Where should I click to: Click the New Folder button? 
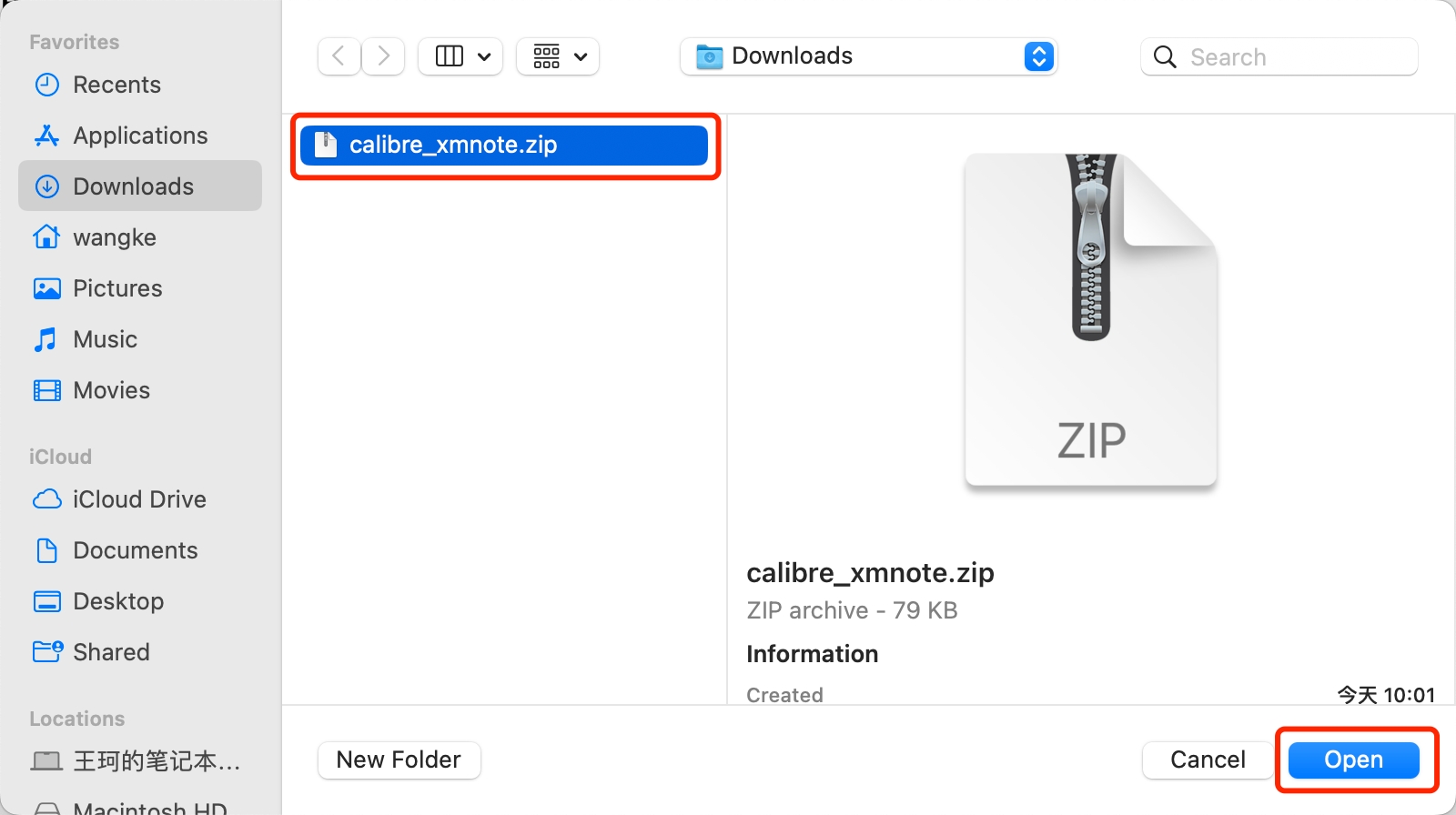399,760
